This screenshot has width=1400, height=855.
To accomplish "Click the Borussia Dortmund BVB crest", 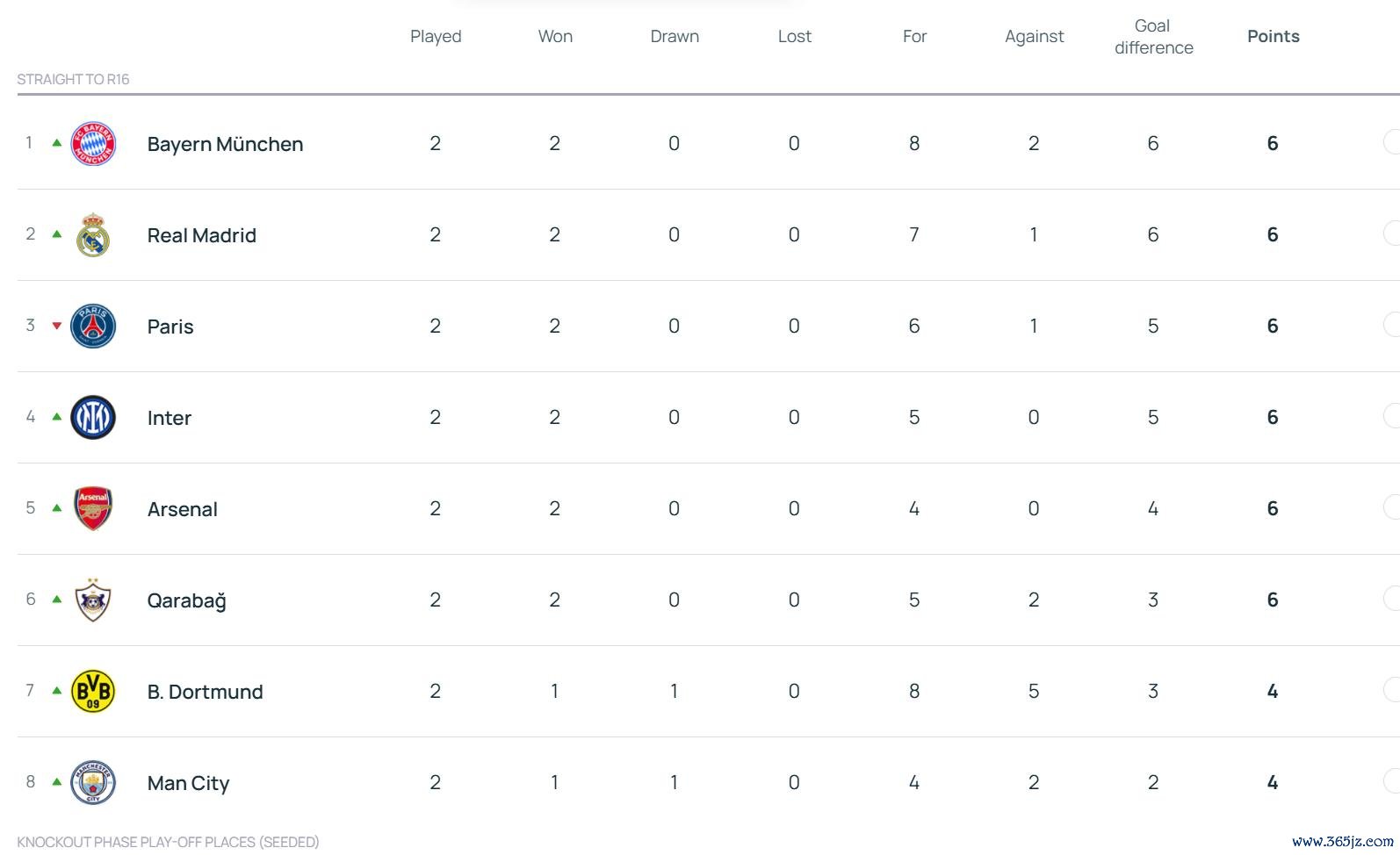I will point(93,692).
